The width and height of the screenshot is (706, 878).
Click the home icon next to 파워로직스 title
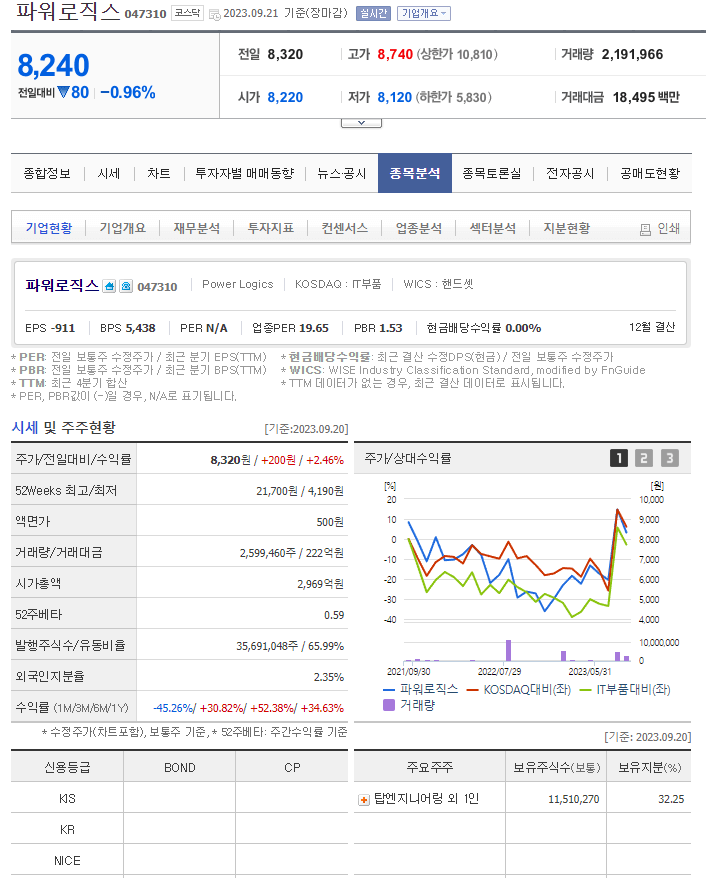click(109, 287)
